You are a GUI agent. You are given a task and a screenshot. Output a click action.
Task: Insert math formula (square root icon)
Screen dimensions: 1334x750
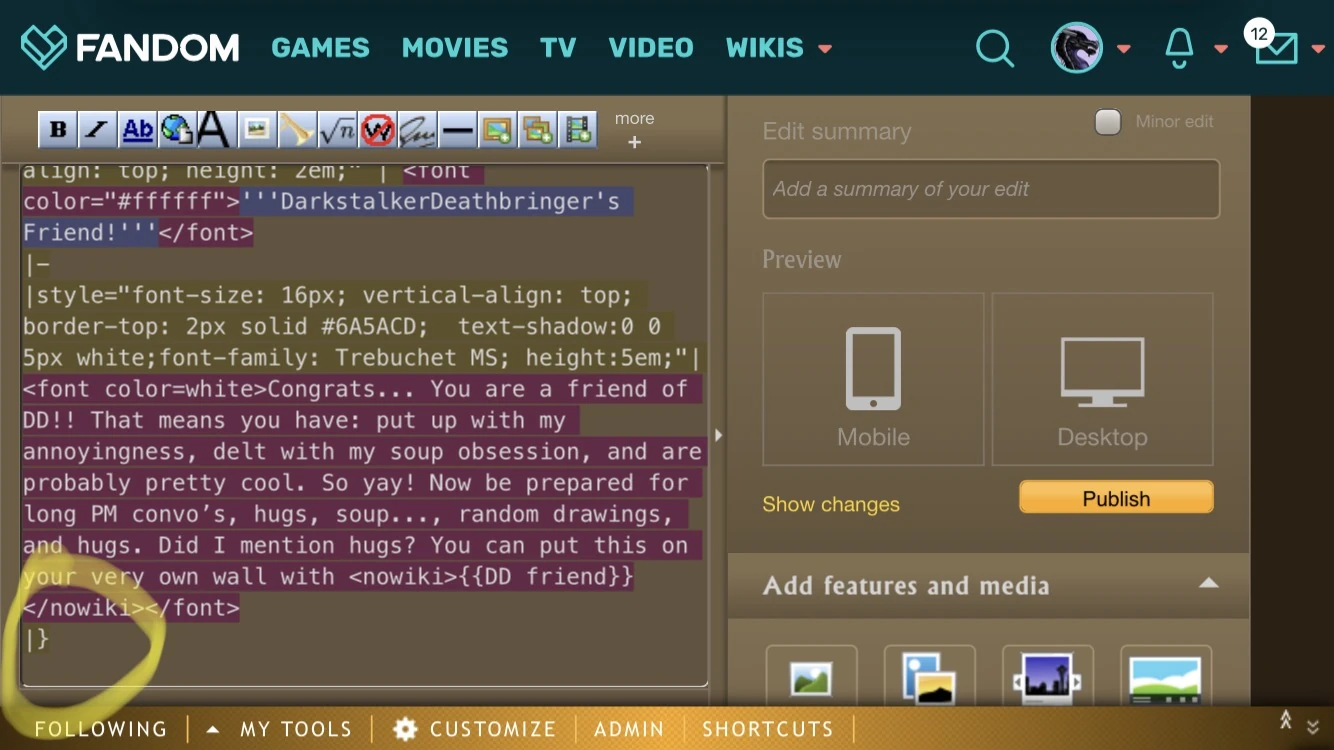338,129
